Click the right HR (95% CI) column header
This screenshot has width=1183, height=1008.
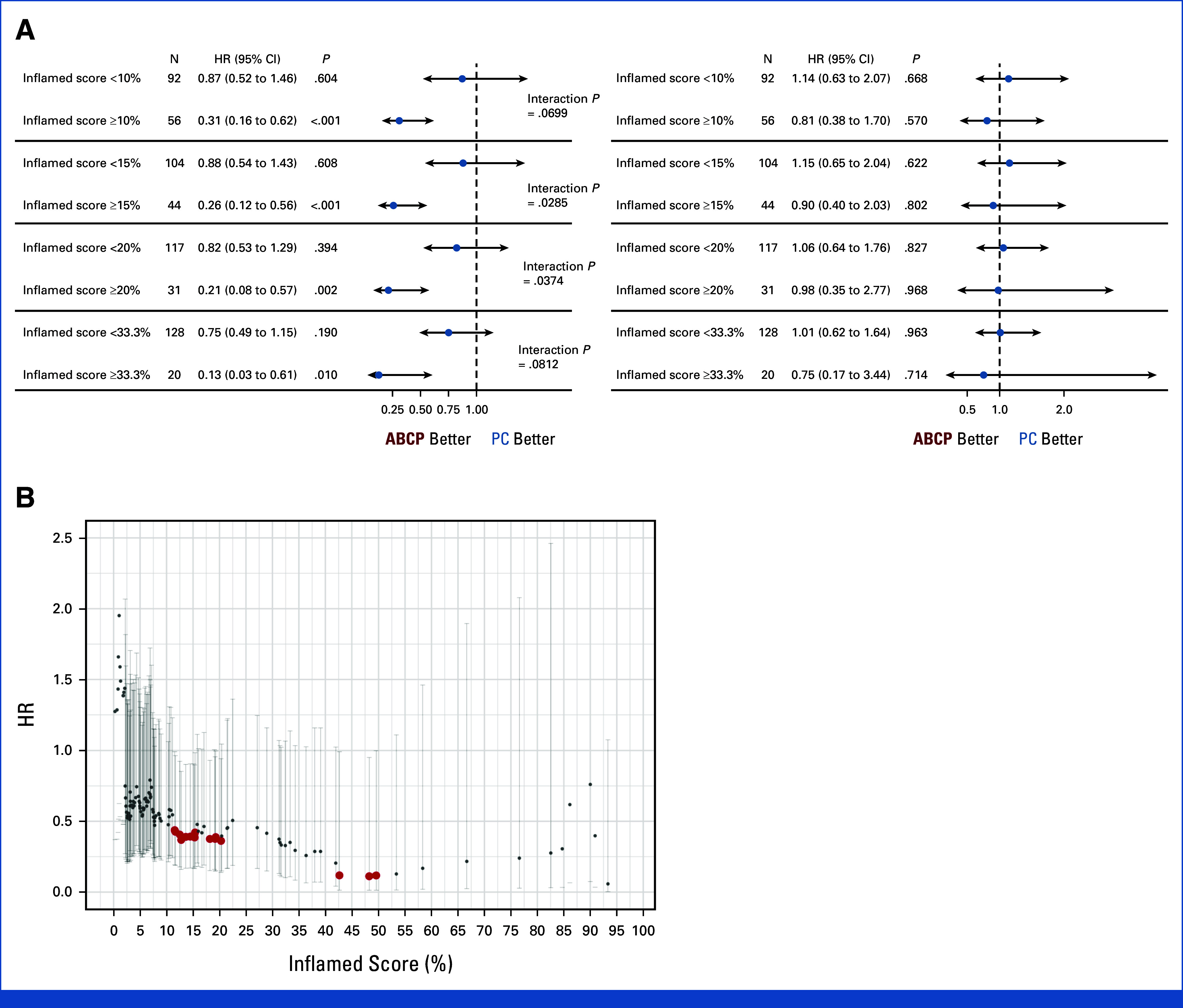pos(840,59)
